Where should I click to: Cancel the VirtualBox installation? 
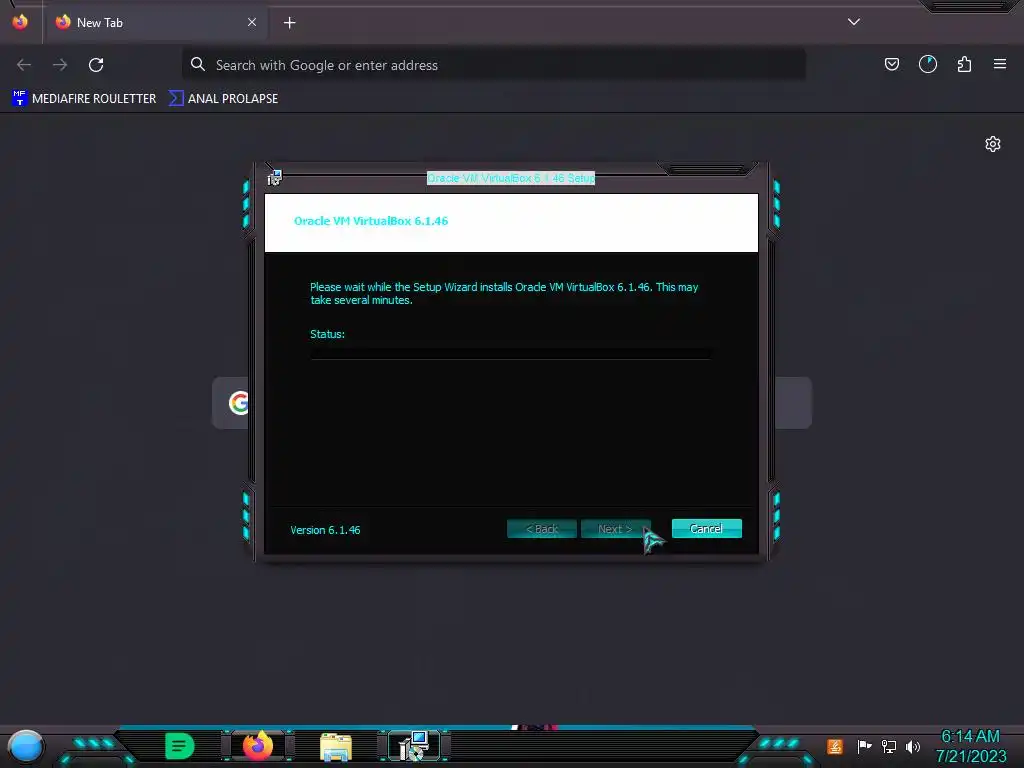pos(707,528)
